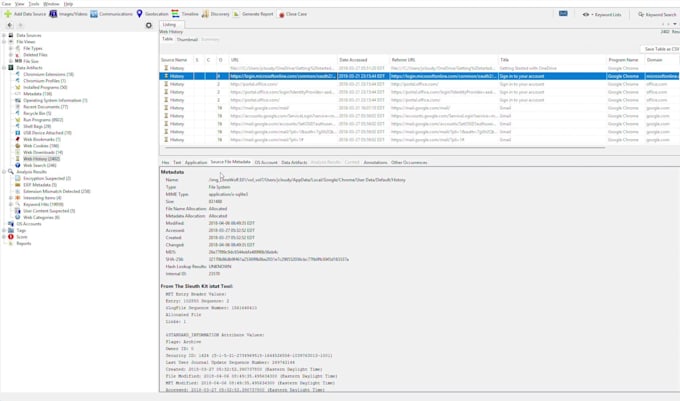680x401 pixels.
Task: Click the Generate Report toolbar icon
Action: (x=236, y=14)
